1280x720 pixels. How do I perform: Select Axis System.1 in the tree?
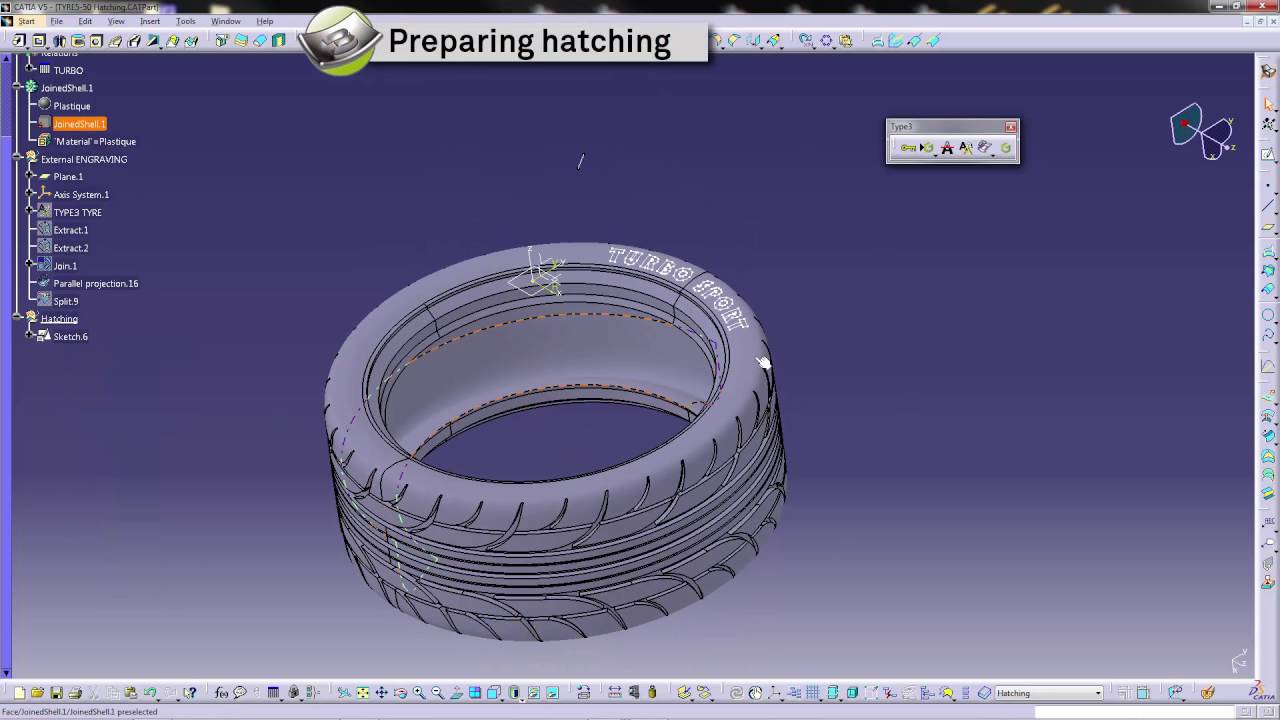(81, 195)
